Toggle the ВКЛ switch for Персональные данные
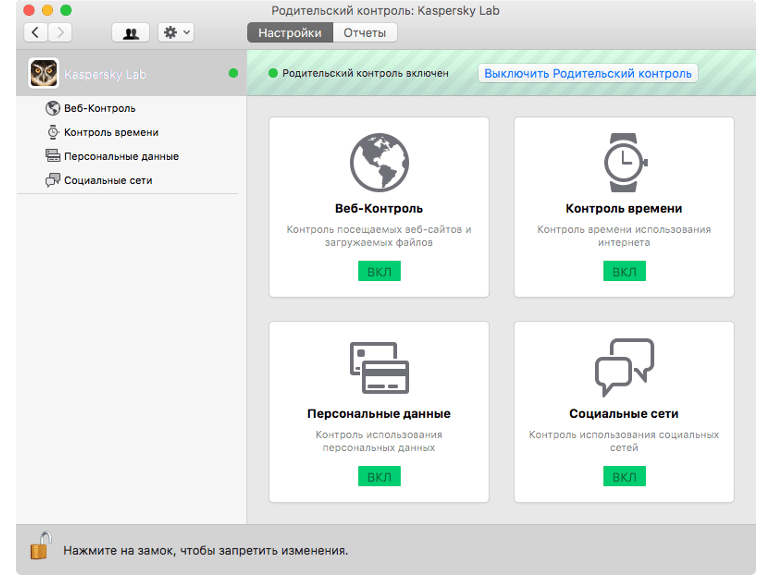 (379, 477)
